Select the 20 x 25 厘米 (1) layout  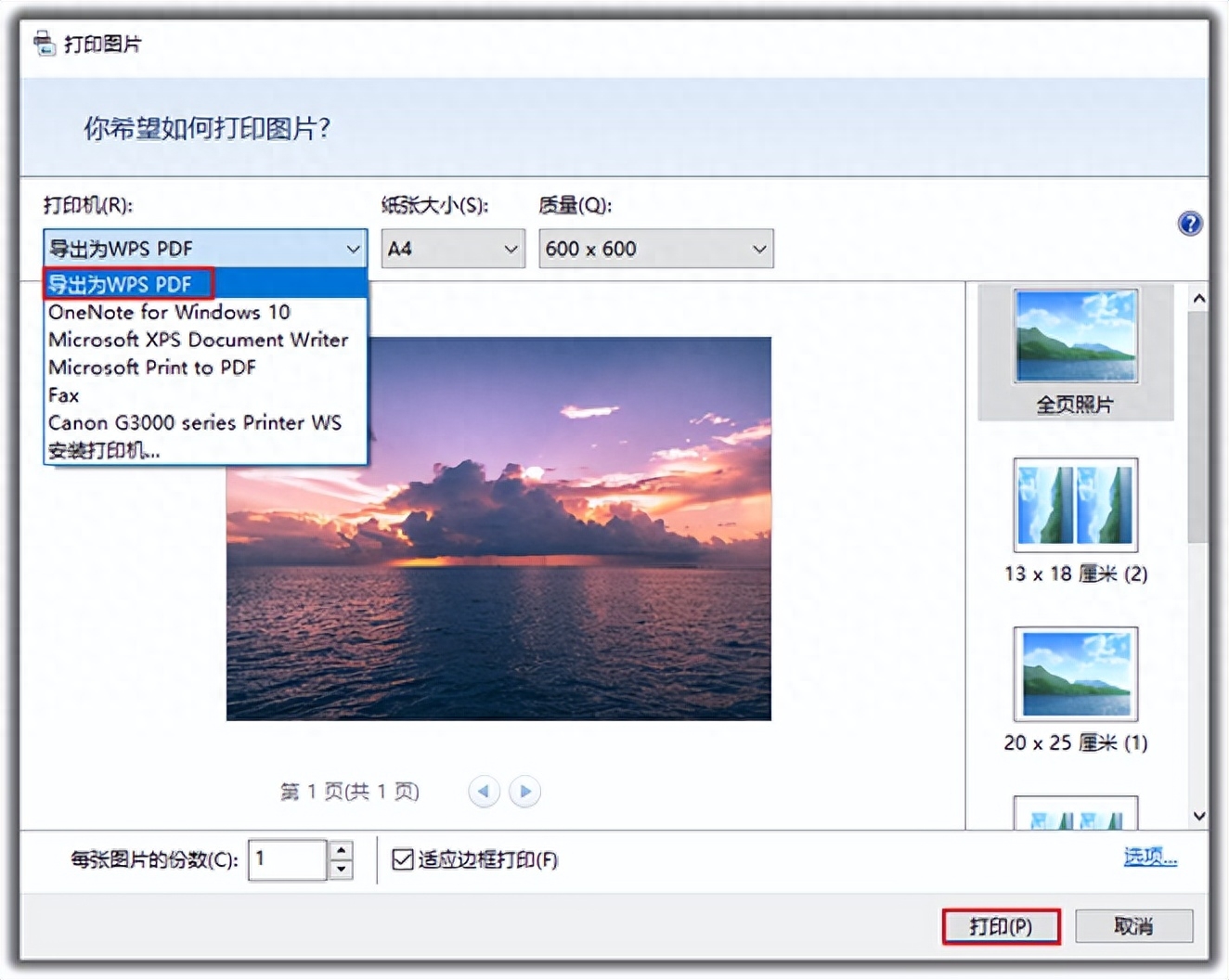click(1076, 690)
